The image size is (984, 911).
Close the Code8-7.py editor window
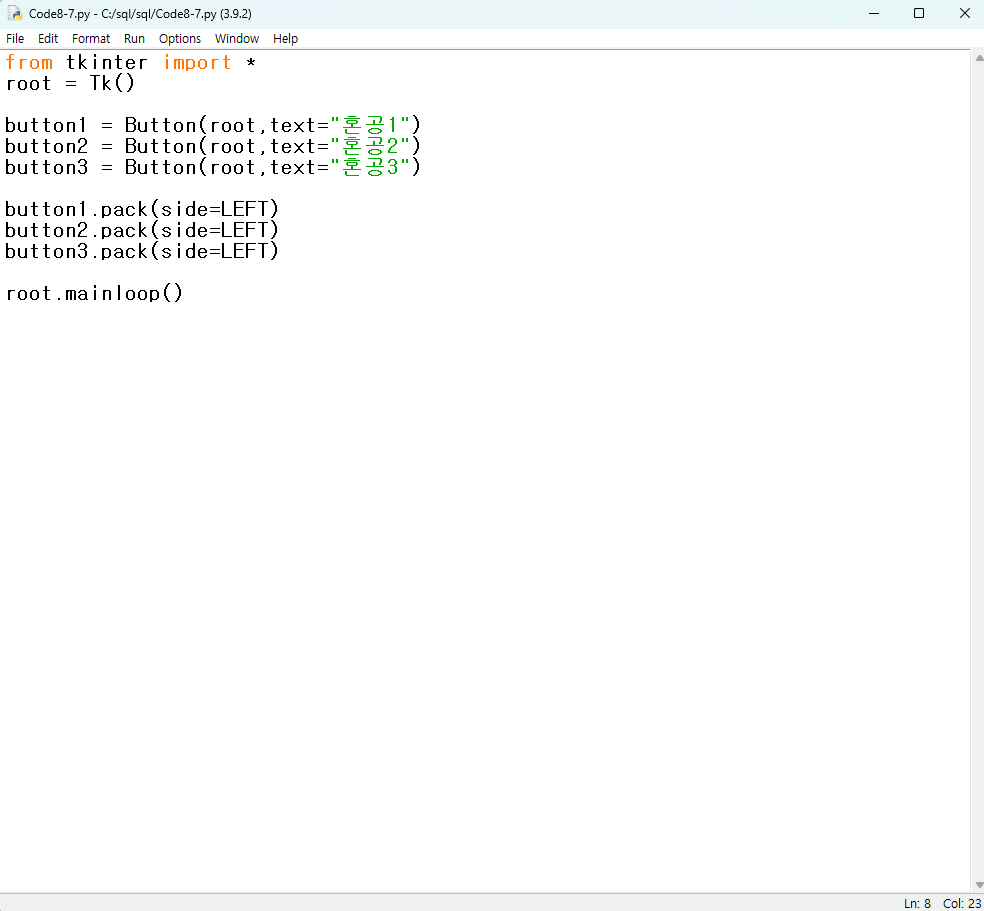point(965,13)
